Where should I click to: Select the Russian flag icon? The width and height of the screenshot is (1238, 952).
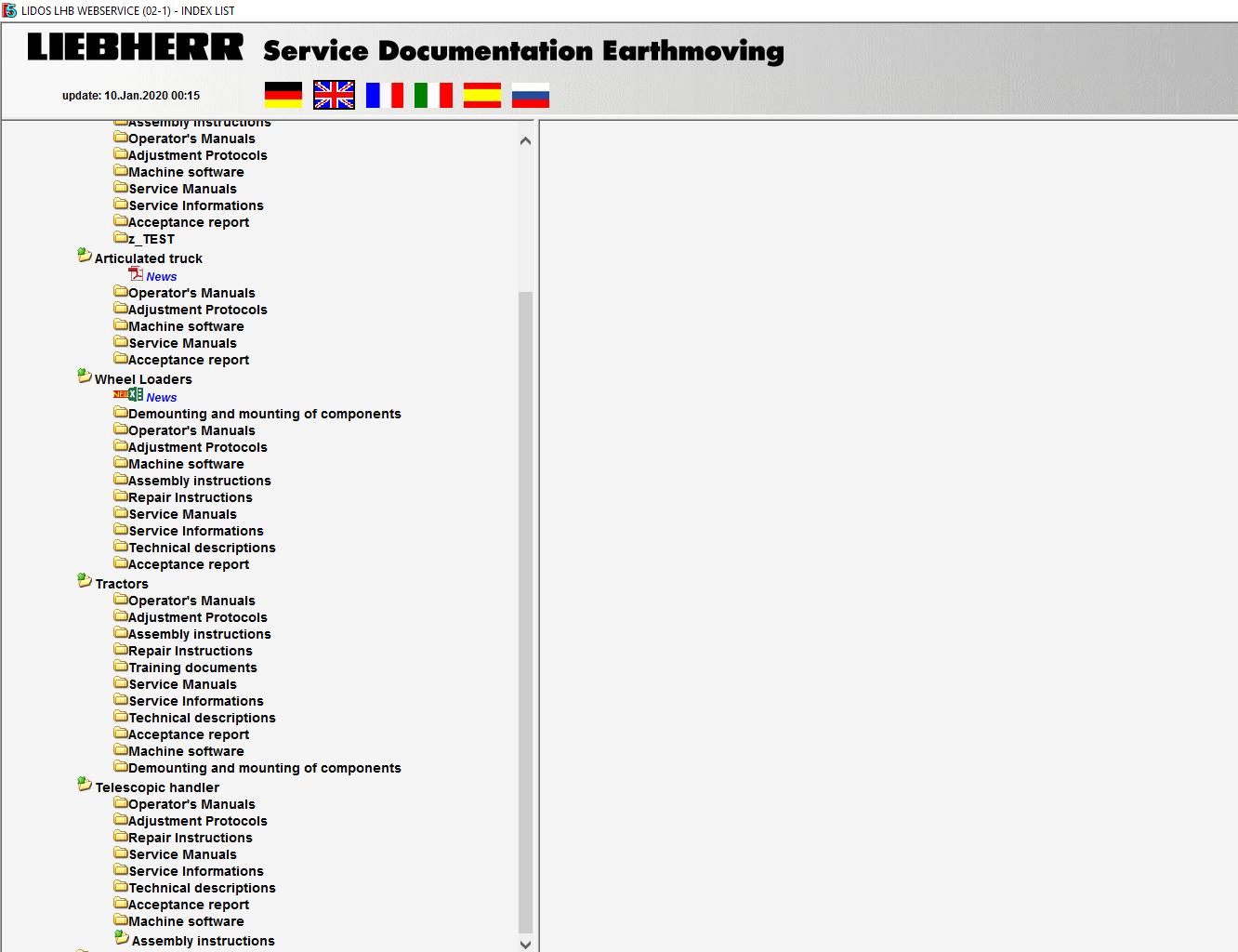tap(530, 94)
